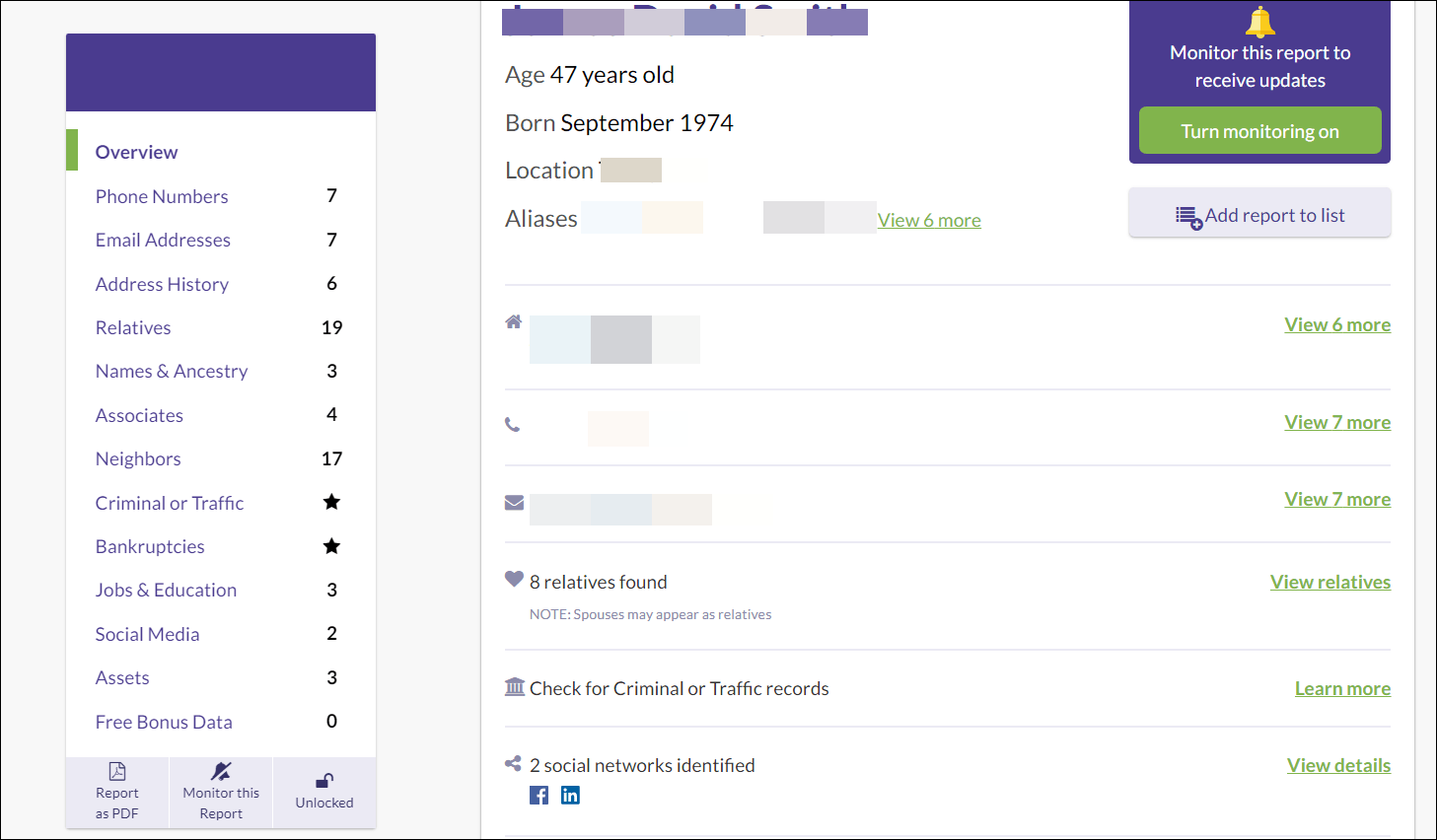The image size is (1437, 840).
Task: Click Born September 1974 text
Action: pos(619,122)
